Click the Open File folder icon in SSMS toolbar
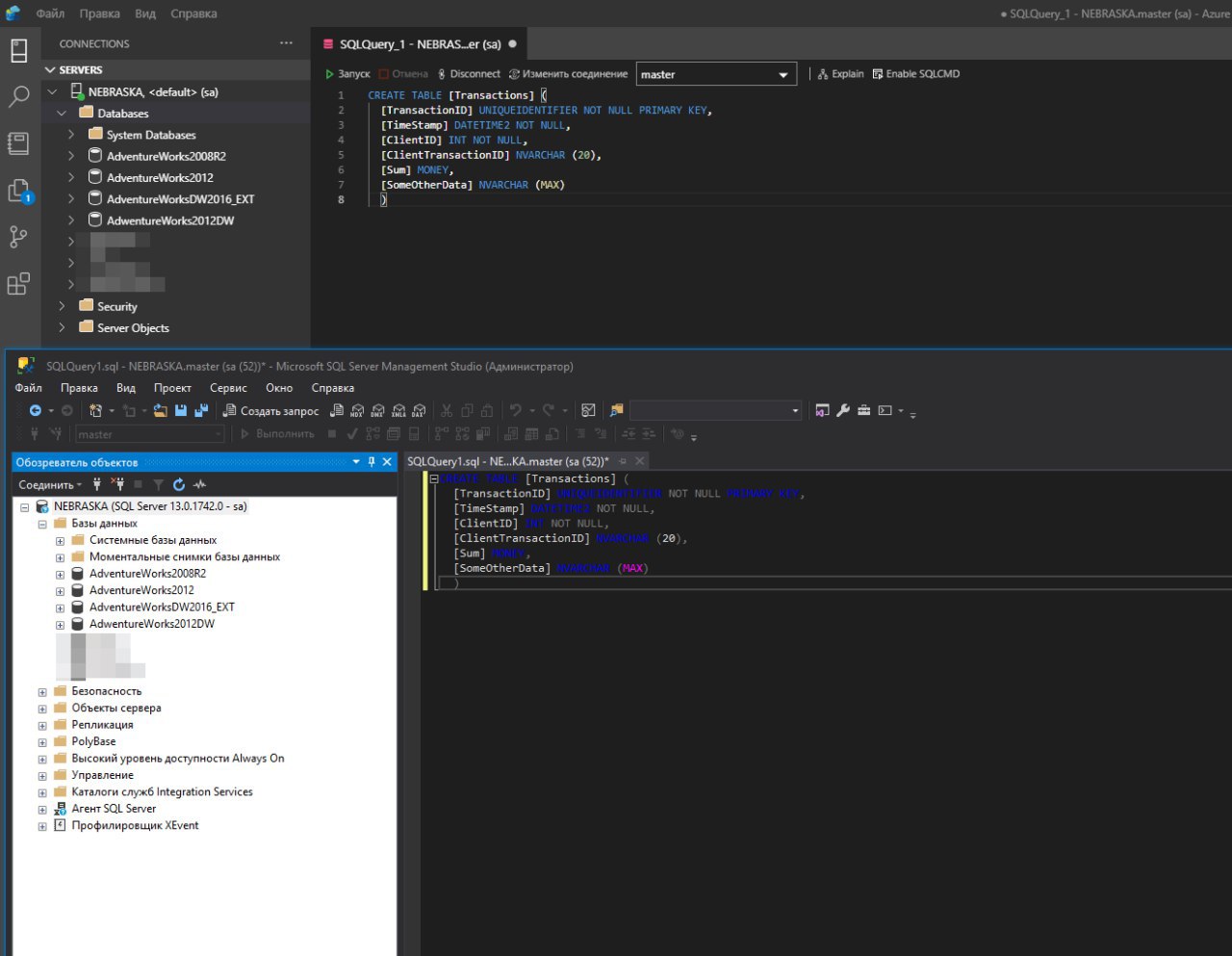The image size is (1232, 956). click(x=160, y=411)
